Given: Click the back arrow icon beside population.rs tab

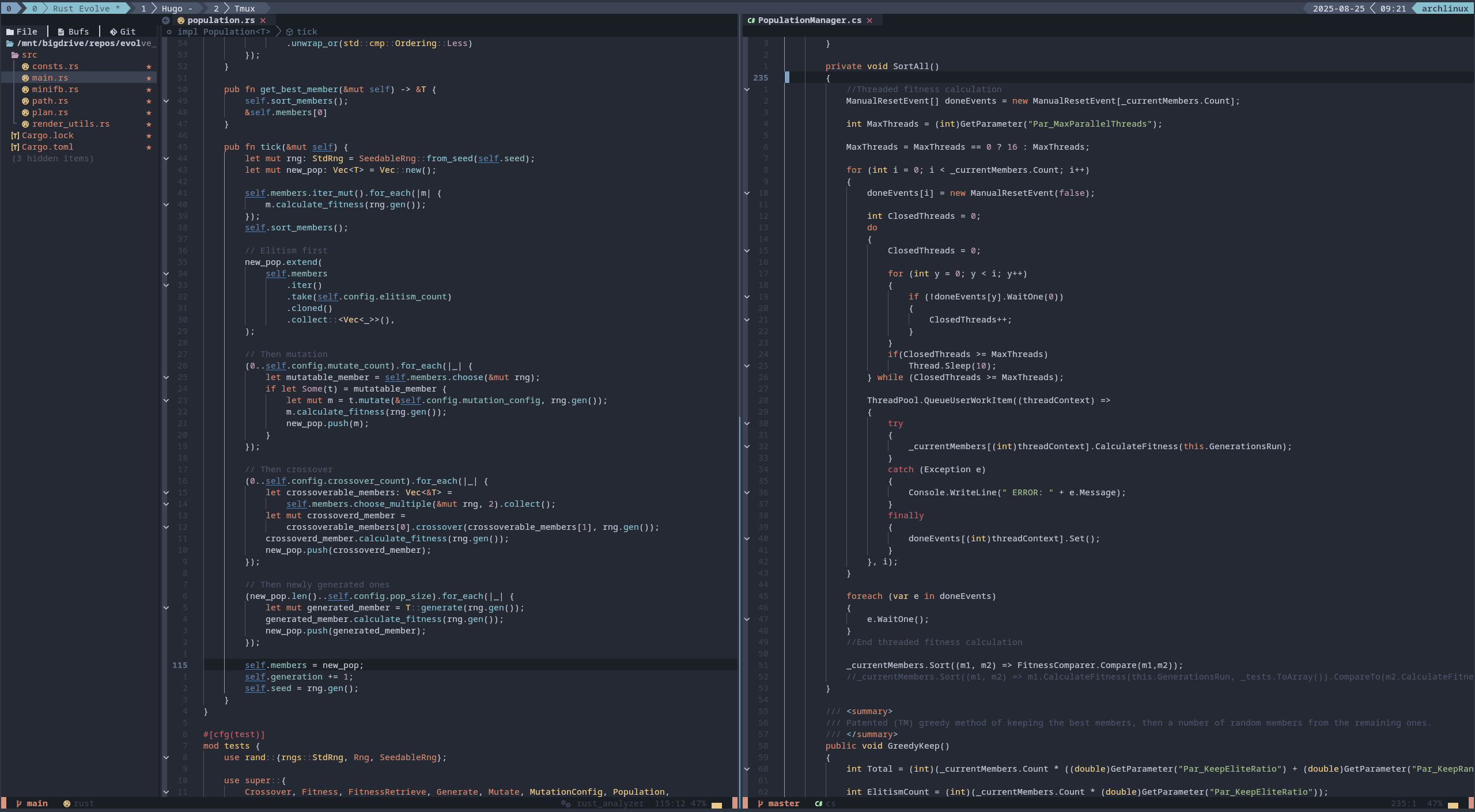Looking at the screenshot, I should point(166,20).
